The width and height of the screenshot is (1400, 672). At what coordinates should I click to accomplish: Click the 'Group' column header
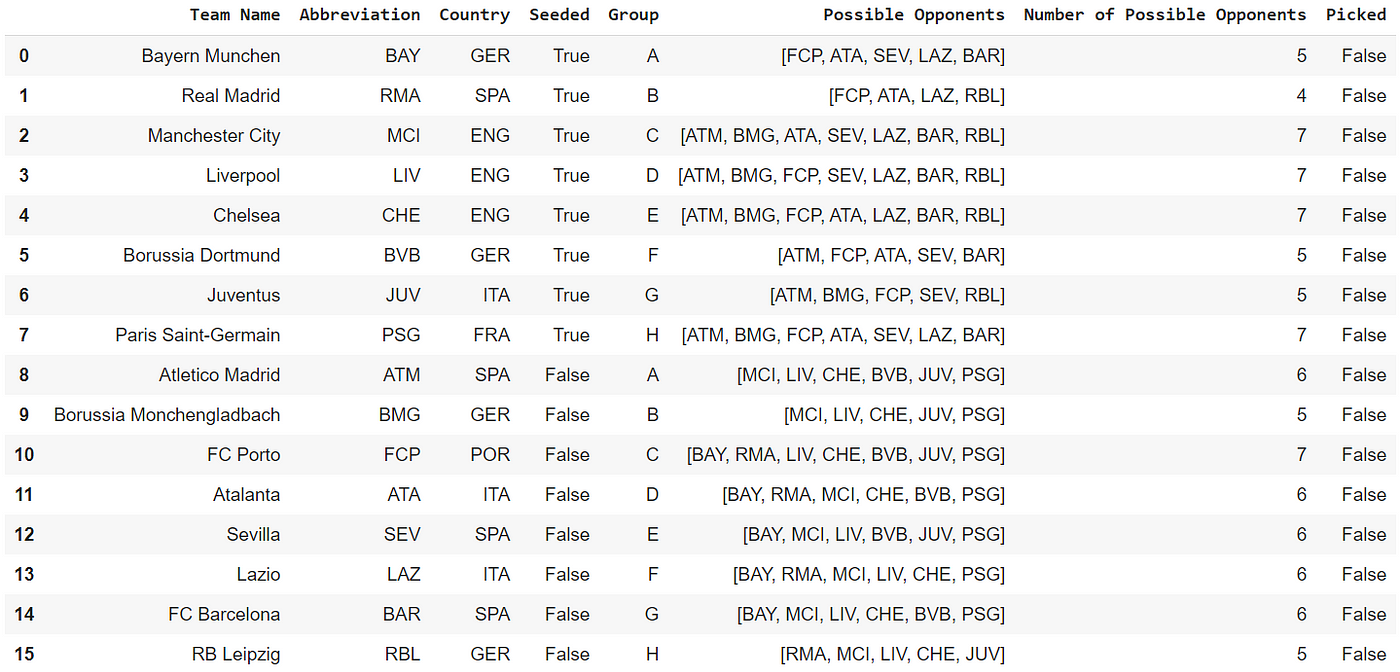point(633,15)
